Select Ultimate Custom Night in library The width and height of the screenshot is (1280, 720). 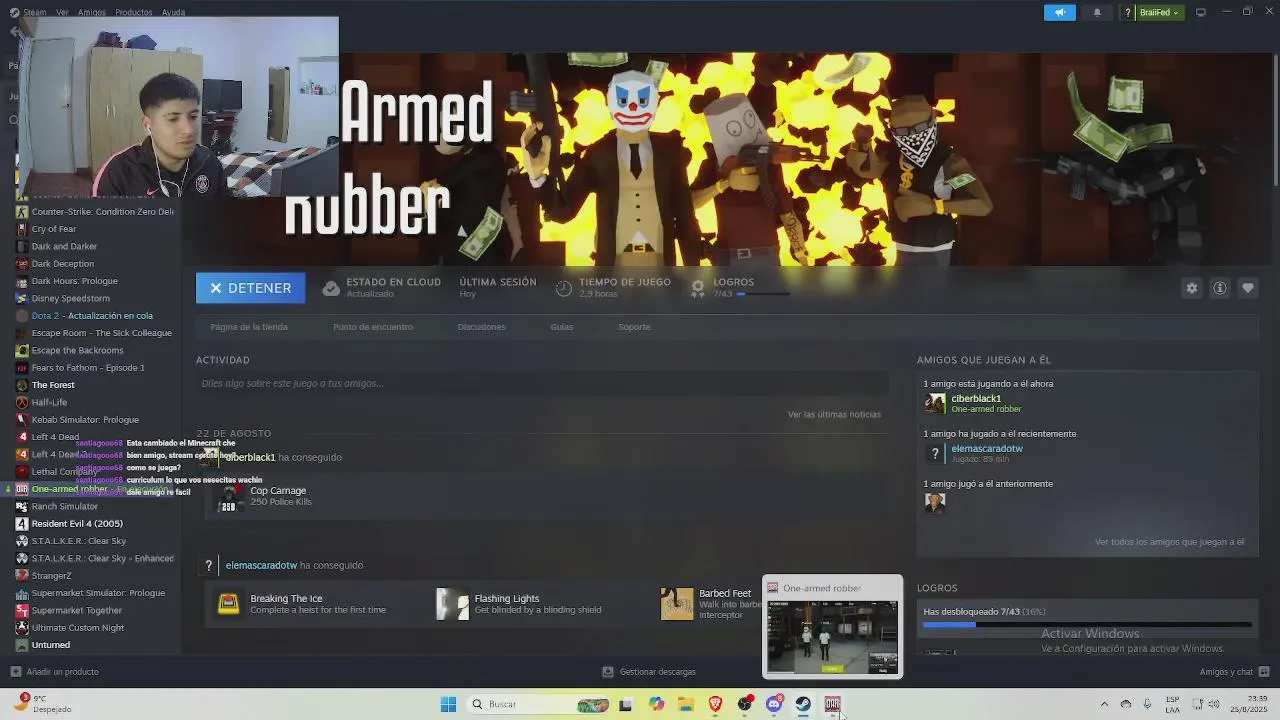78,628
